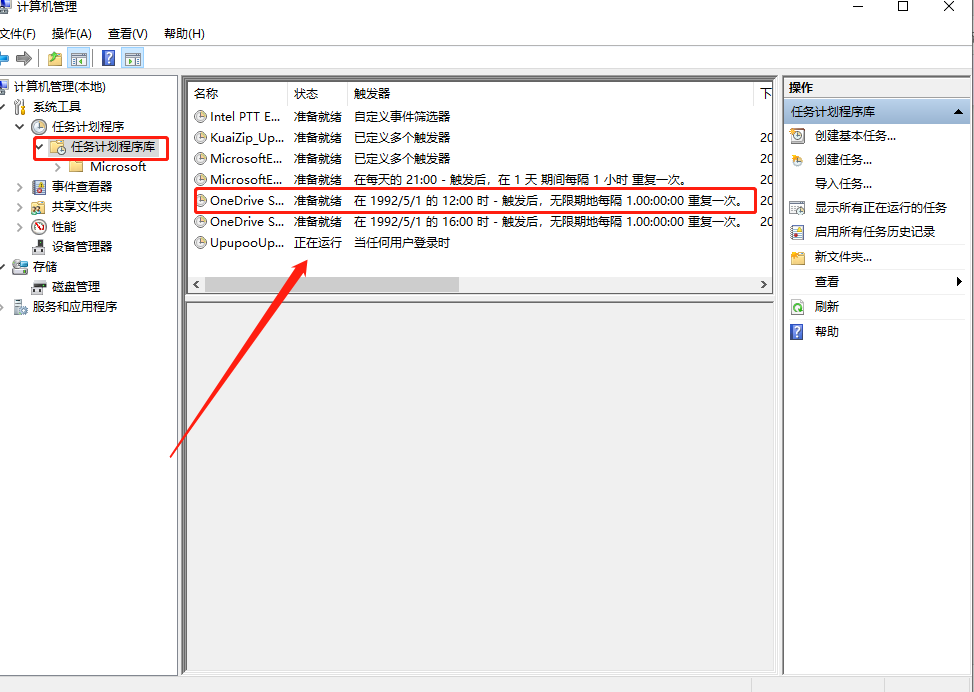Open the 查看 submenu arrow
Viewport: 974px width, 692px height.
click(959, 282)
